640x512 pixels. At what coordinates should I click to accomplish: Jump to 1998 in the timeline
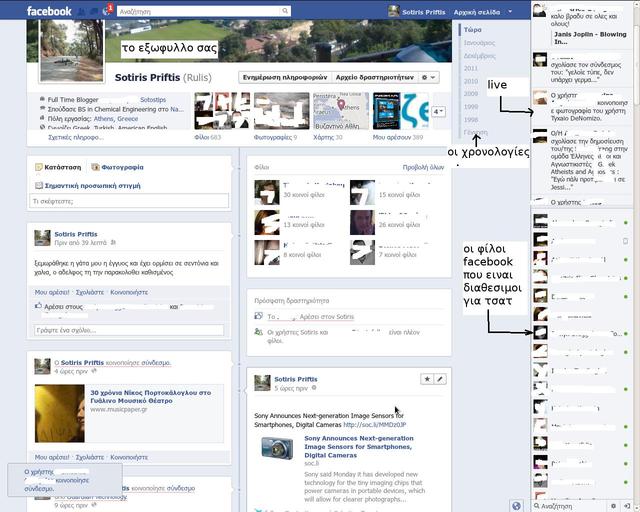(x=471, y=120)
